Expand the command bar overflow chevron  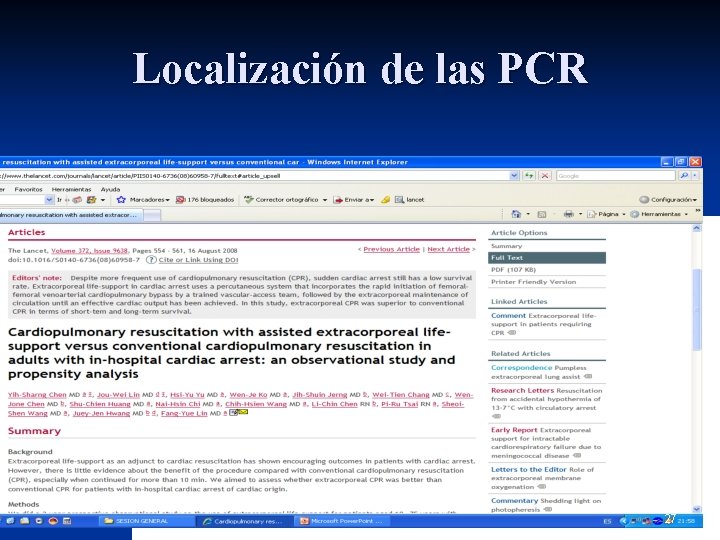[698, 211]
